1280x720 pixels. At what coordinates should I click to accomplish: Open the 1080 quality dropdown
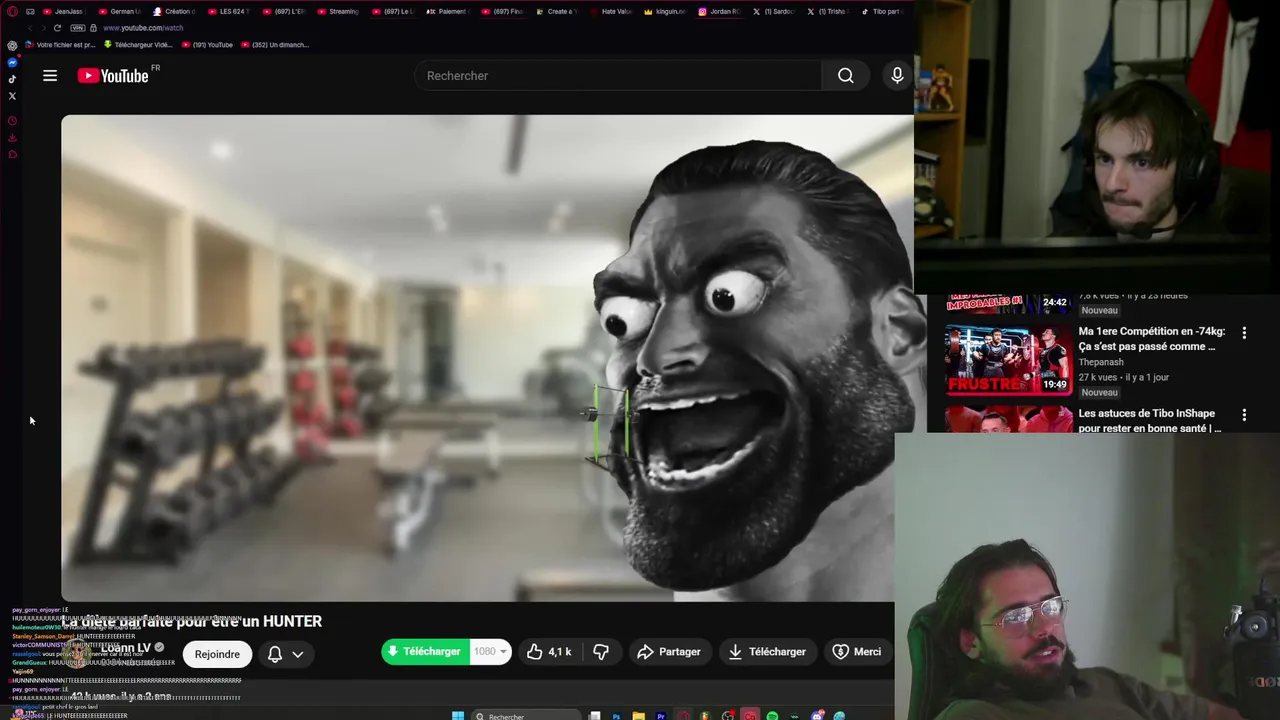[490, 652]
